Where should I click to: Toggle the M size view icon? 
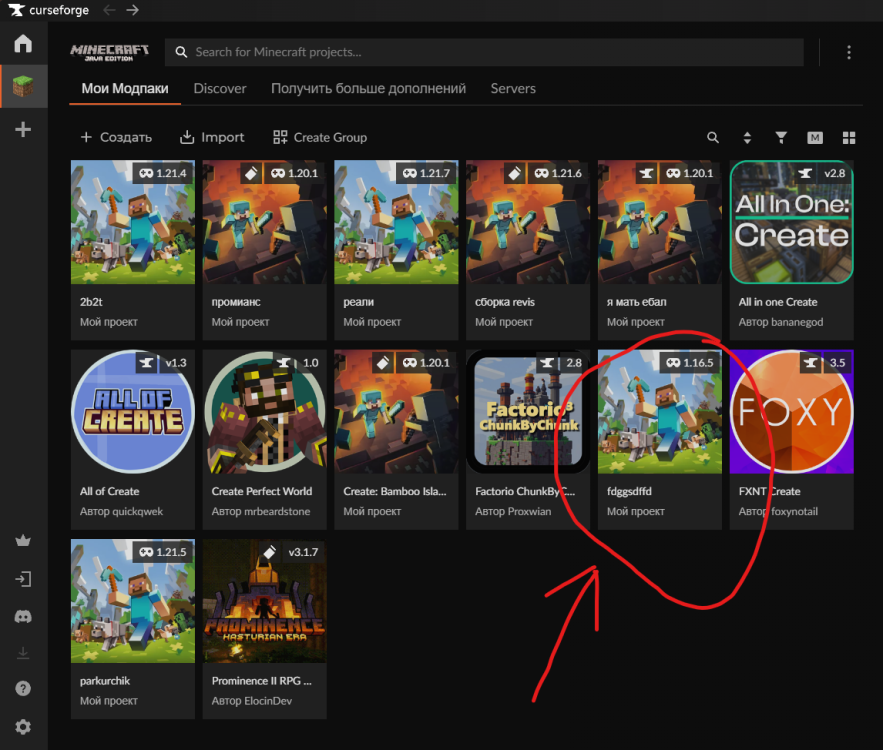pos(815,137)
